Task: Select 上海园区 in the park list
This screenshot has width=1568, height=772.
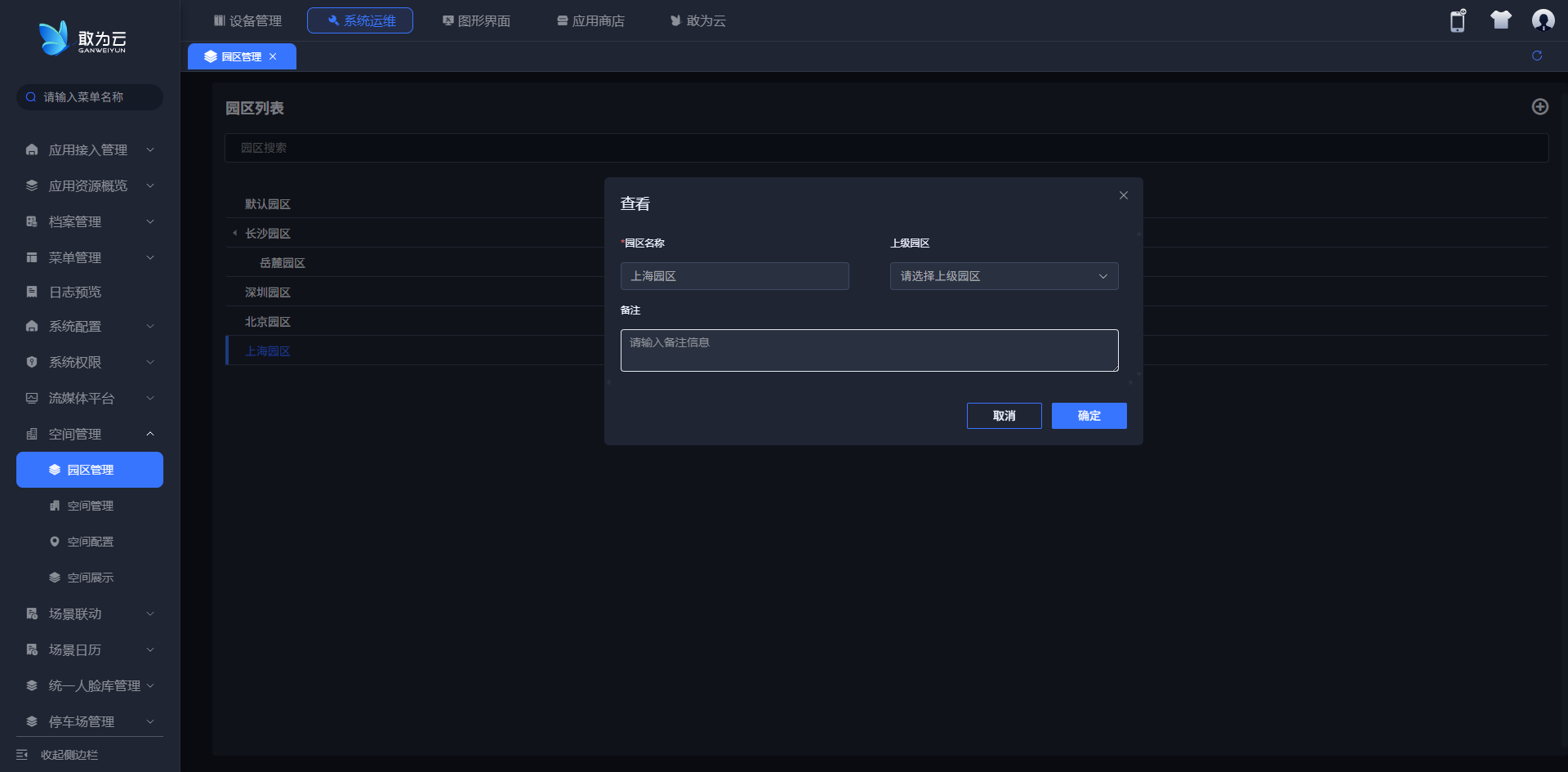Action: (x=268, y=350)
